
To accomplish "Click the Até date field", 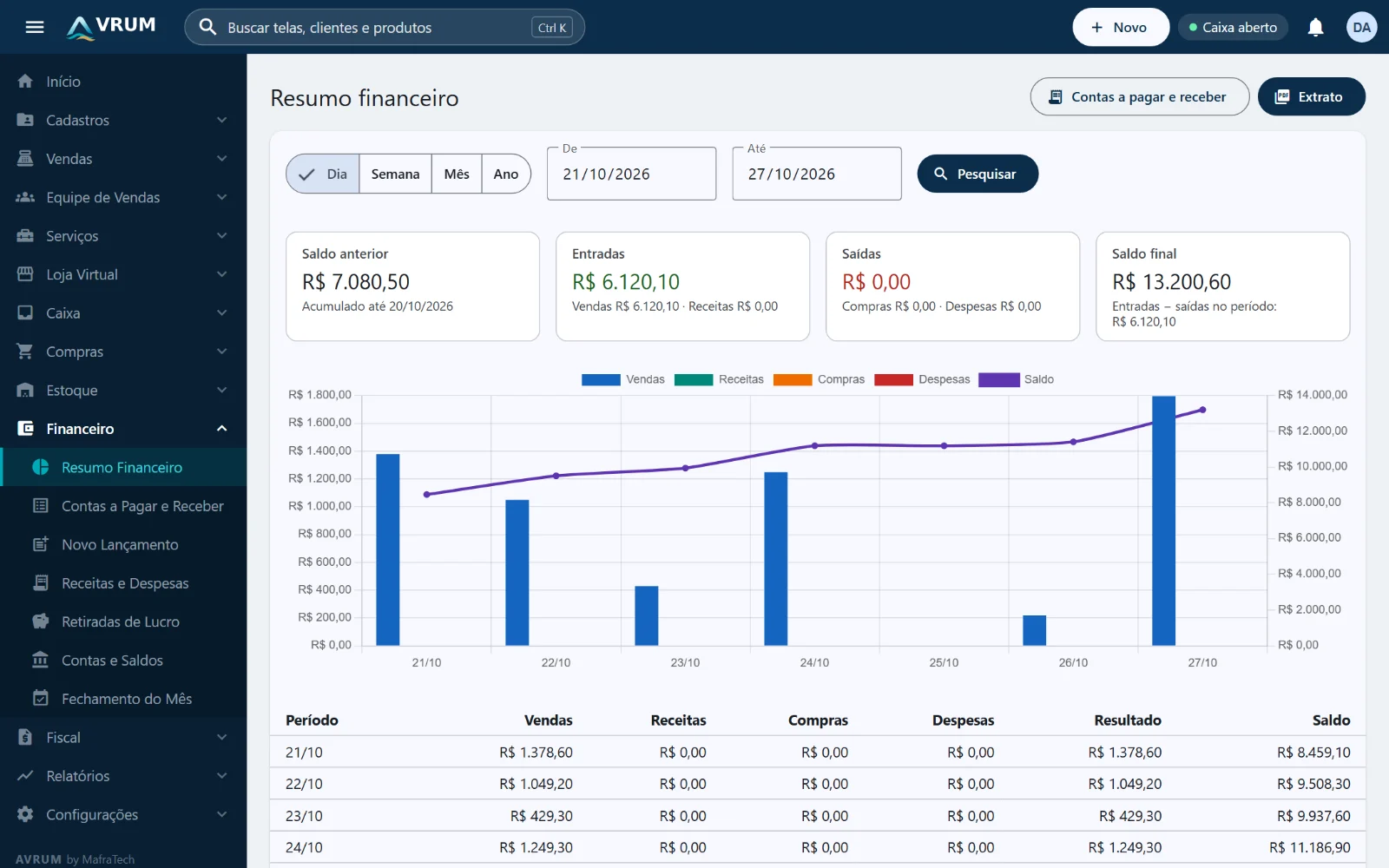I will coord(817,174).
